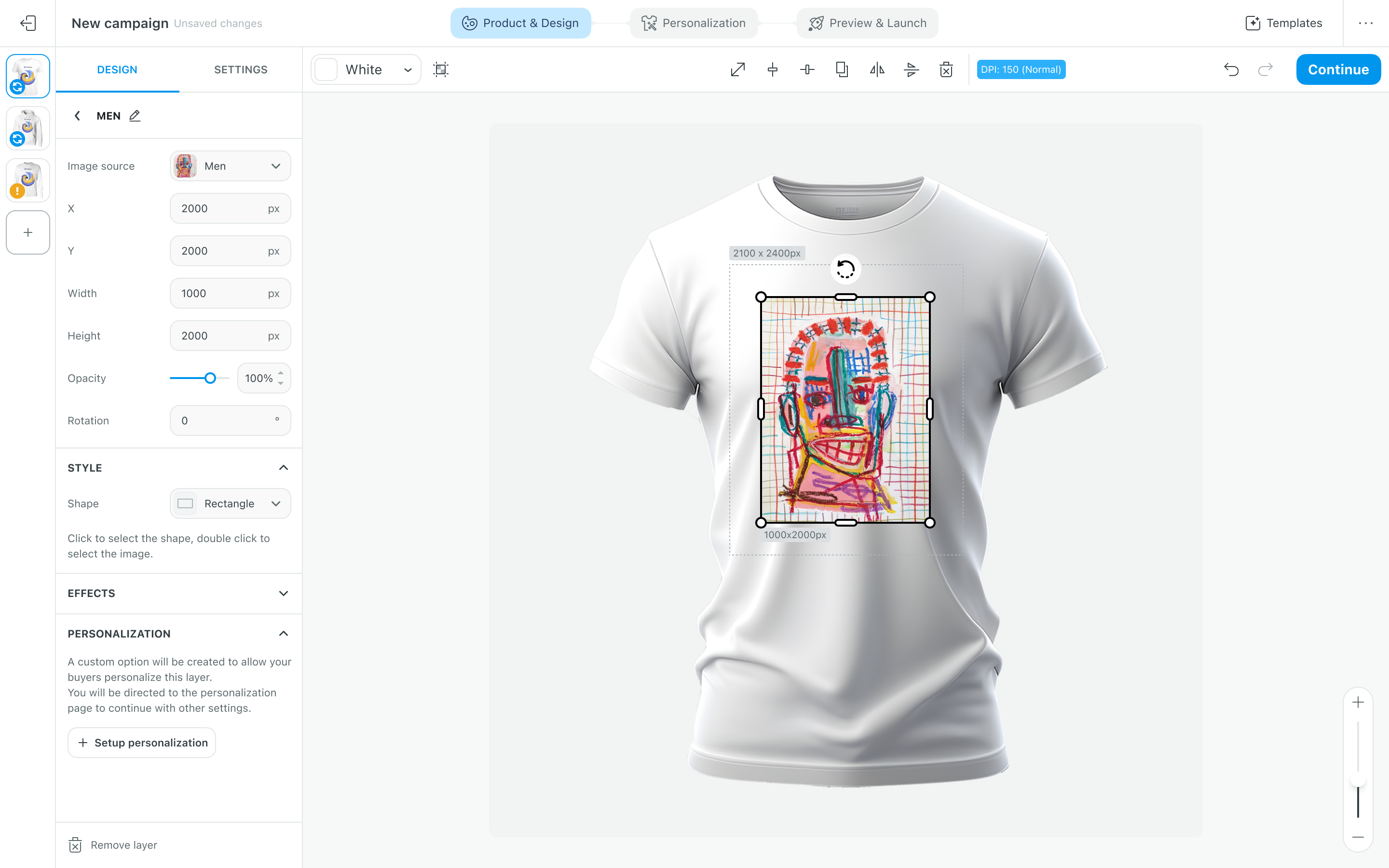Expand the EFFECTS section
This screenshot has width=1389, height=868.
(x=283, y=593)
